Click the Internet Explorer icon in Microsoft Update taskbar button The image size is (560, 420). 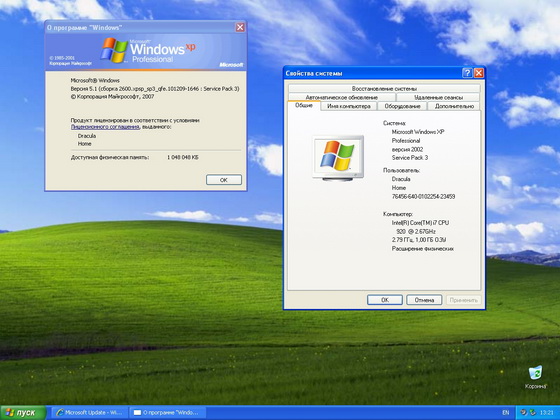click(x=60, y=412)
